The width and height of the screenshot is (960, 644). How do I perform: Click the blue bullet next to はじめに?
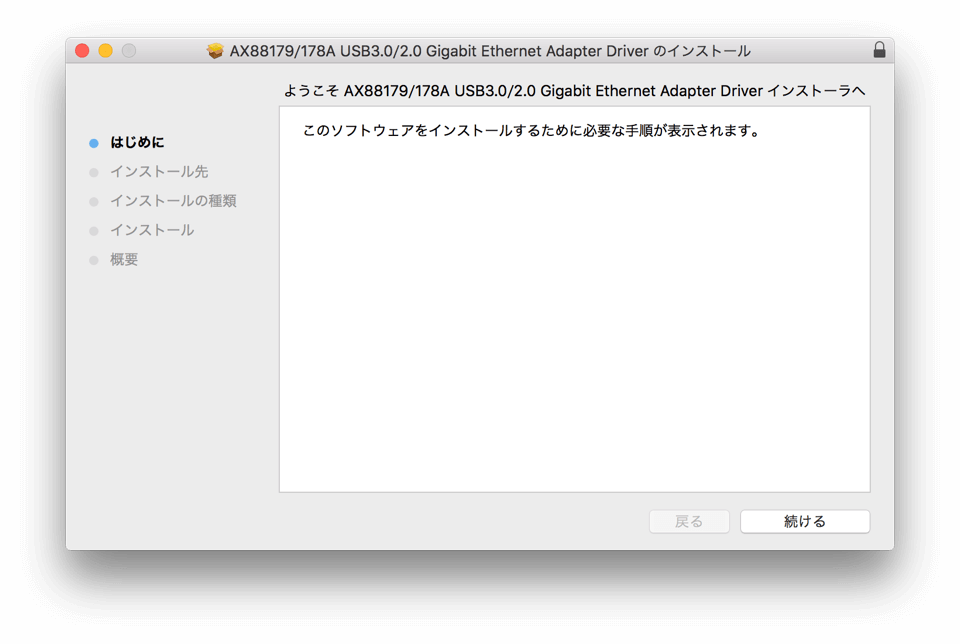click(x=94, y=143)
